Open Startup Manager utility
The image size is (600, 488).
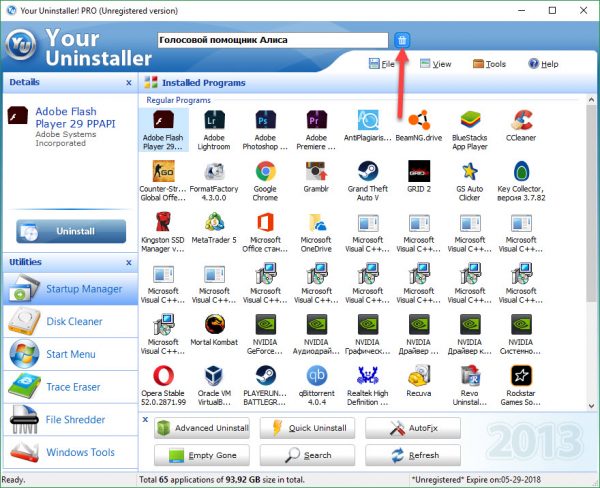click(70, 289)
